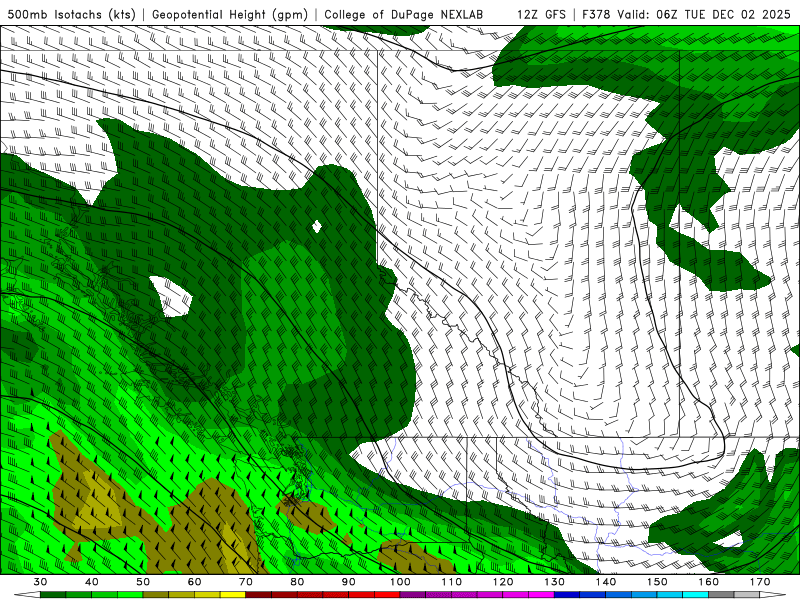Click the '30' value on the color scale
800x600 pixels.
tap(40, 582)
